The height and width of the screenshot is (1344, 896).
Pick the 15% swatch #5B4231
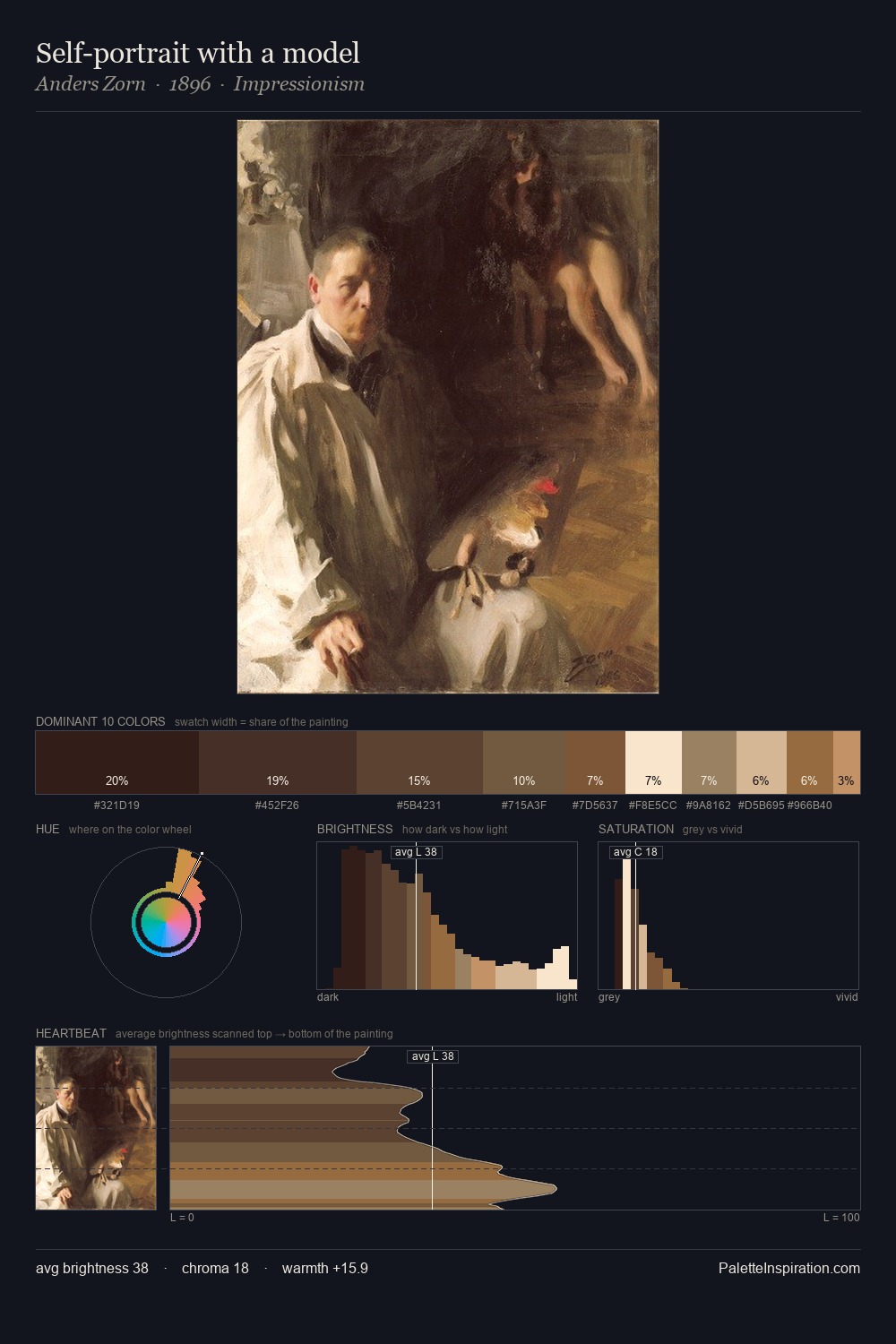(x=419, y=762)
